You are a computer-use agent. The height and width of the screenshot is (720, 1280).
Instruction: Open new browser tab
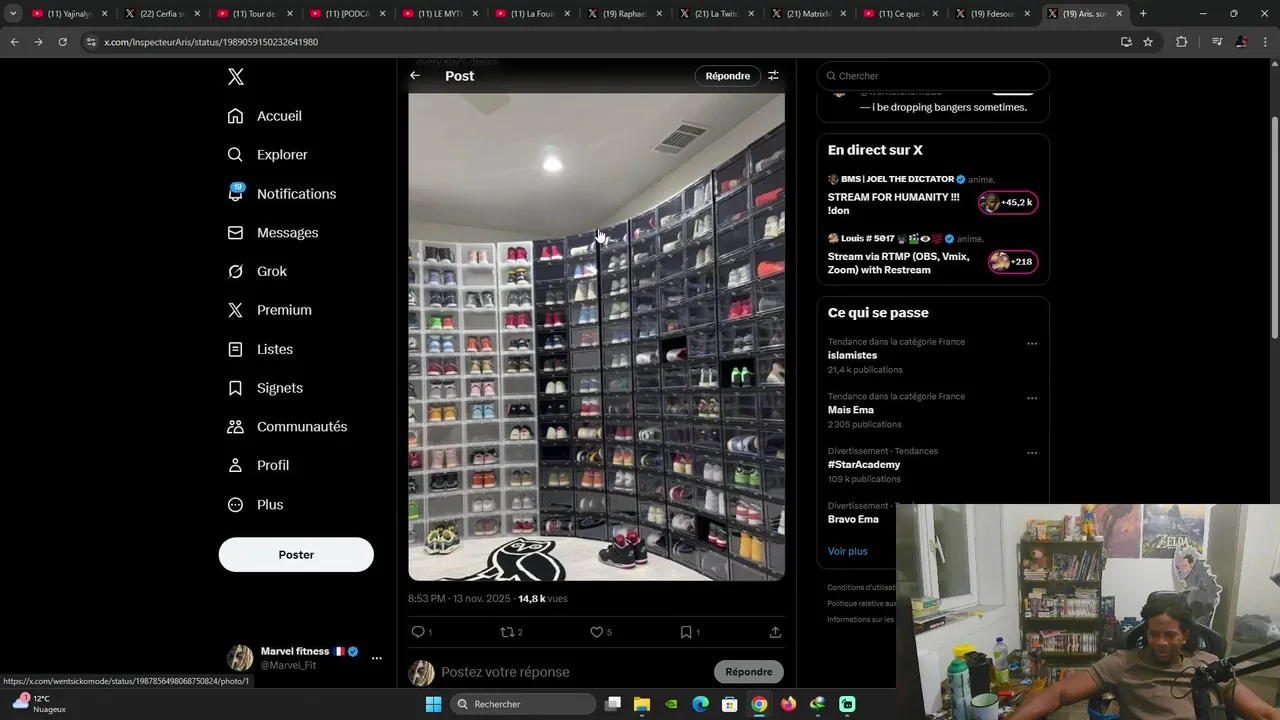(1143, 14)
